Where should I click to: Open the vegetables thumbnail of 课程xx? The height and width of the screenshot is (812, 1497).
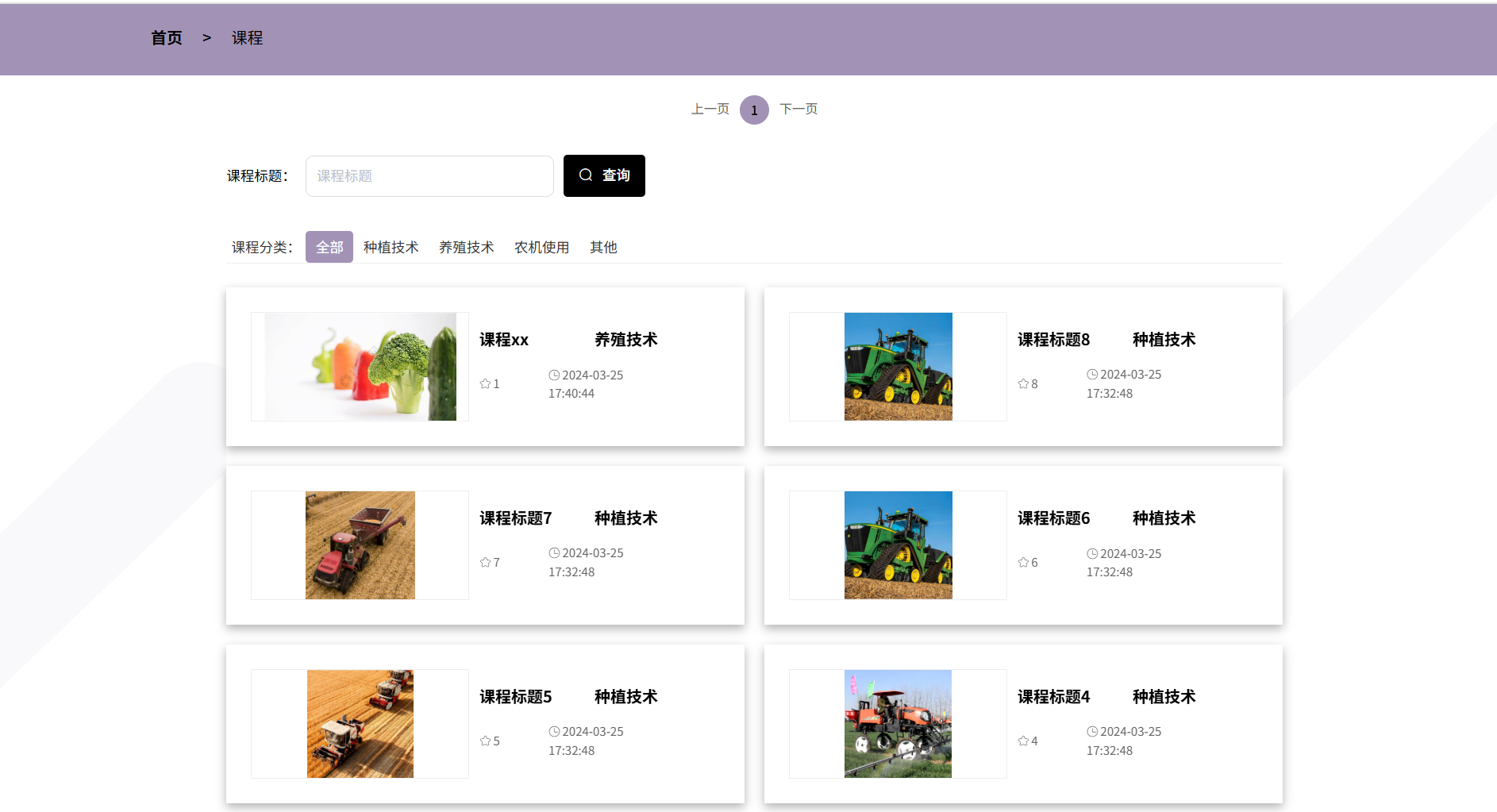click(x=360, y=366)
